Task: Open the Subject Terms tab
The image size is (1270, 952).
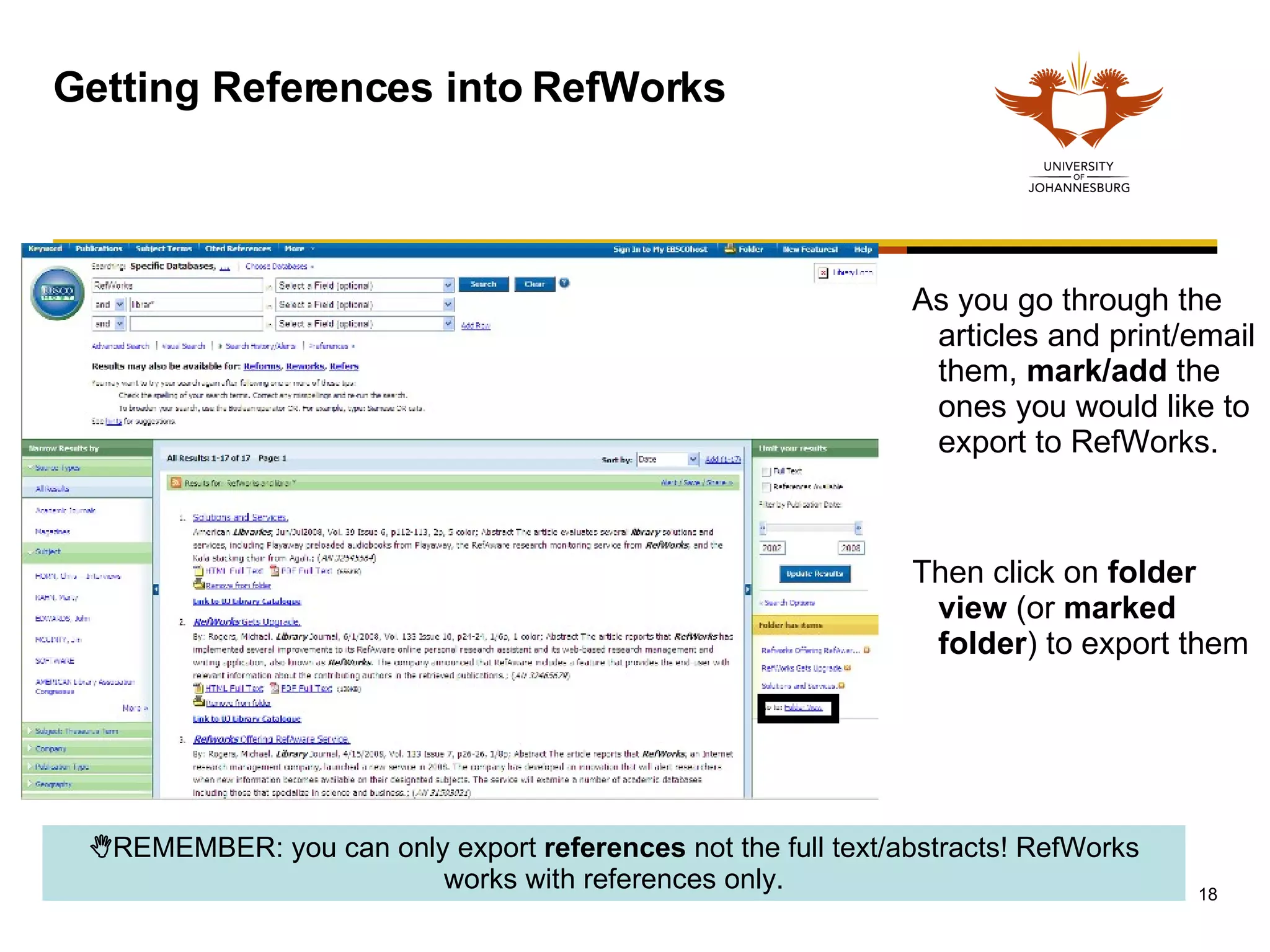Action: 164,249
